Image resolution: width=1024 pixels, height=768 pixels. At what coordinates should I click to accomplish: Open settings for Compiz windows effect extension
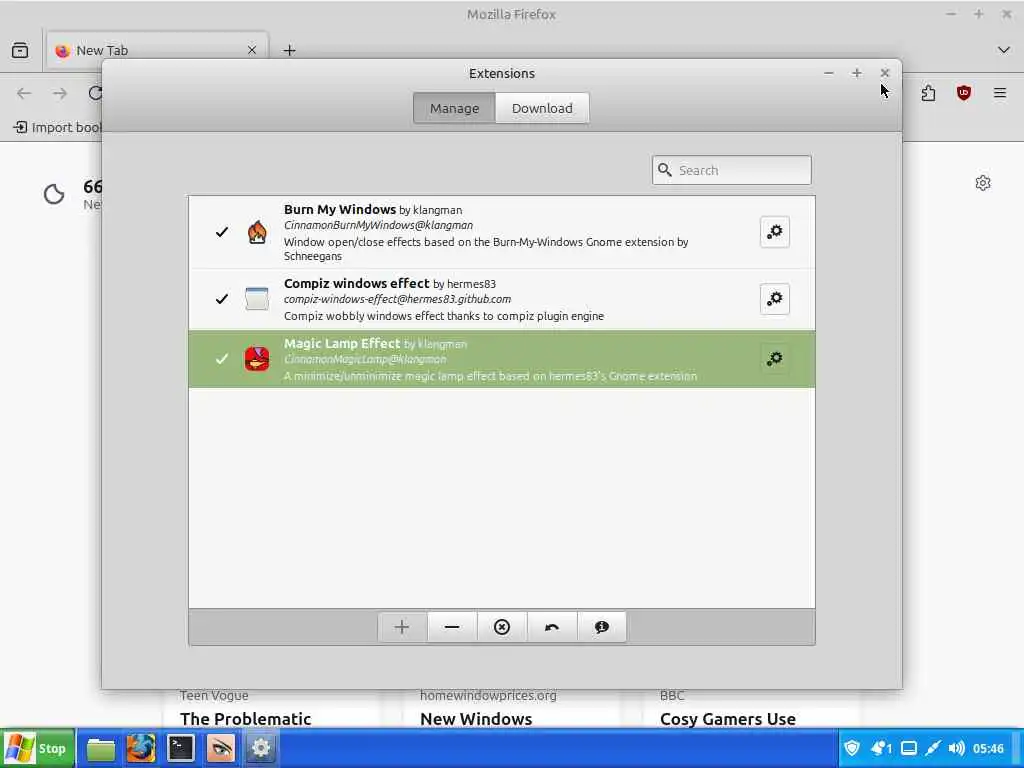[775, 299]
